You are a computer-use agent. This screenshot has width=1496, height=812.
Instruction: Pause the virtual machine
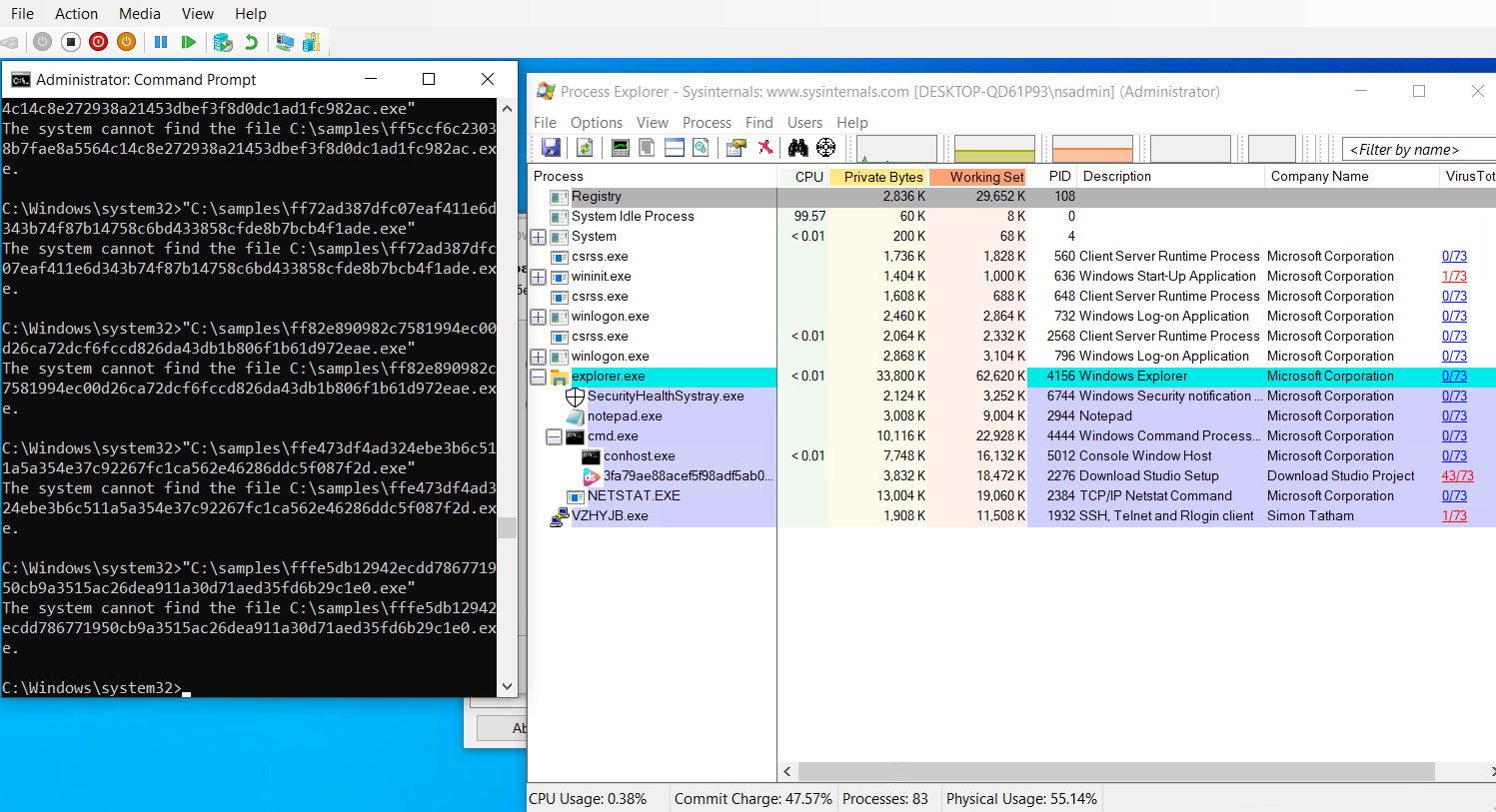click(x=160, y=42)
